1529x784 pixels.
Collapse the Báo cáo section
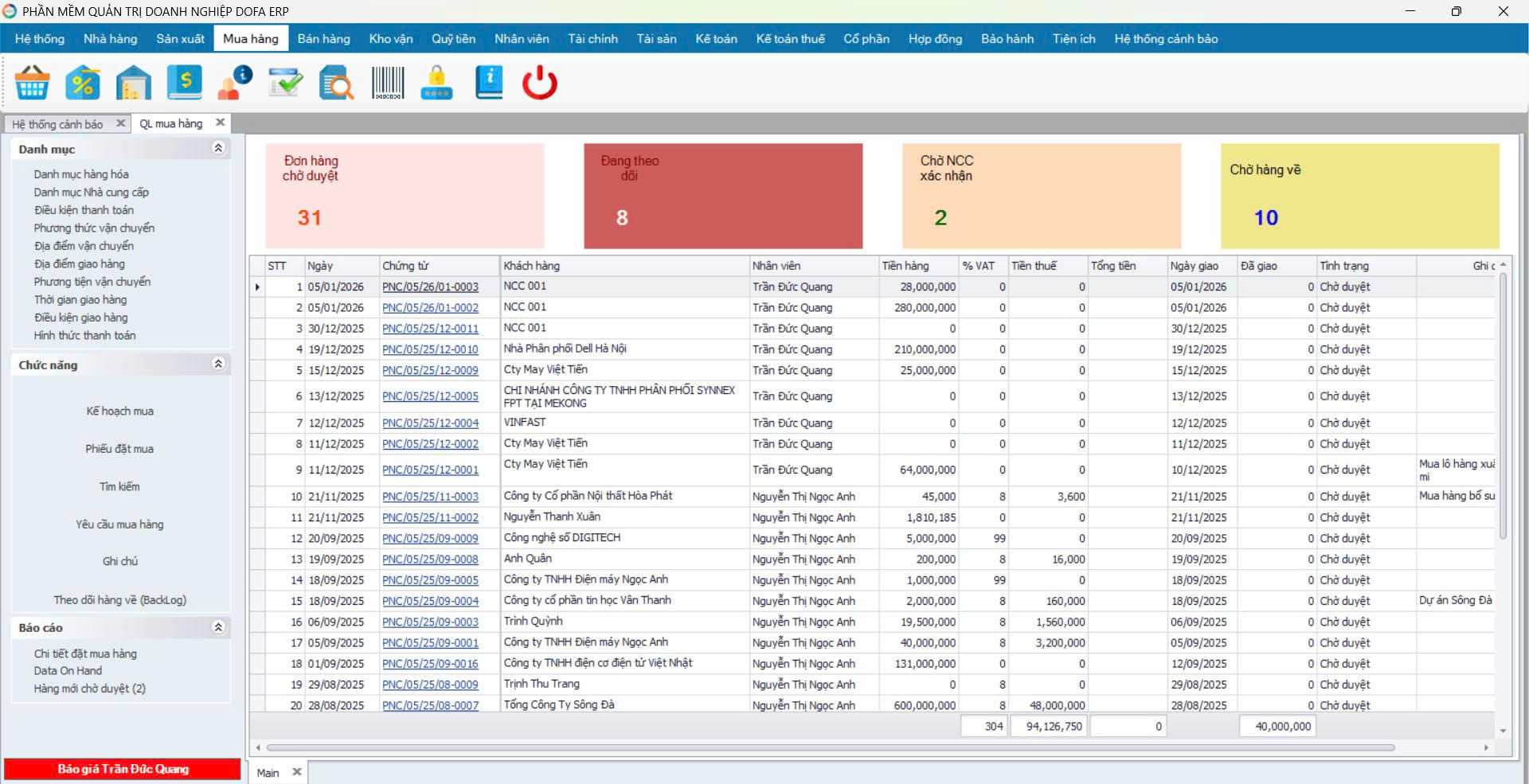coord(218,627)
